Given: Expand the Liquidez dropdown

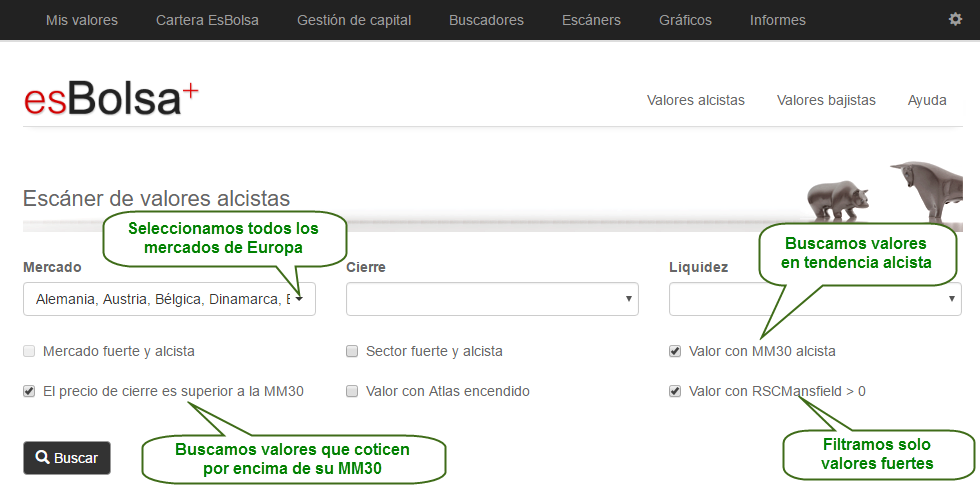Looking at the screenshot, I should coord(815,299).
